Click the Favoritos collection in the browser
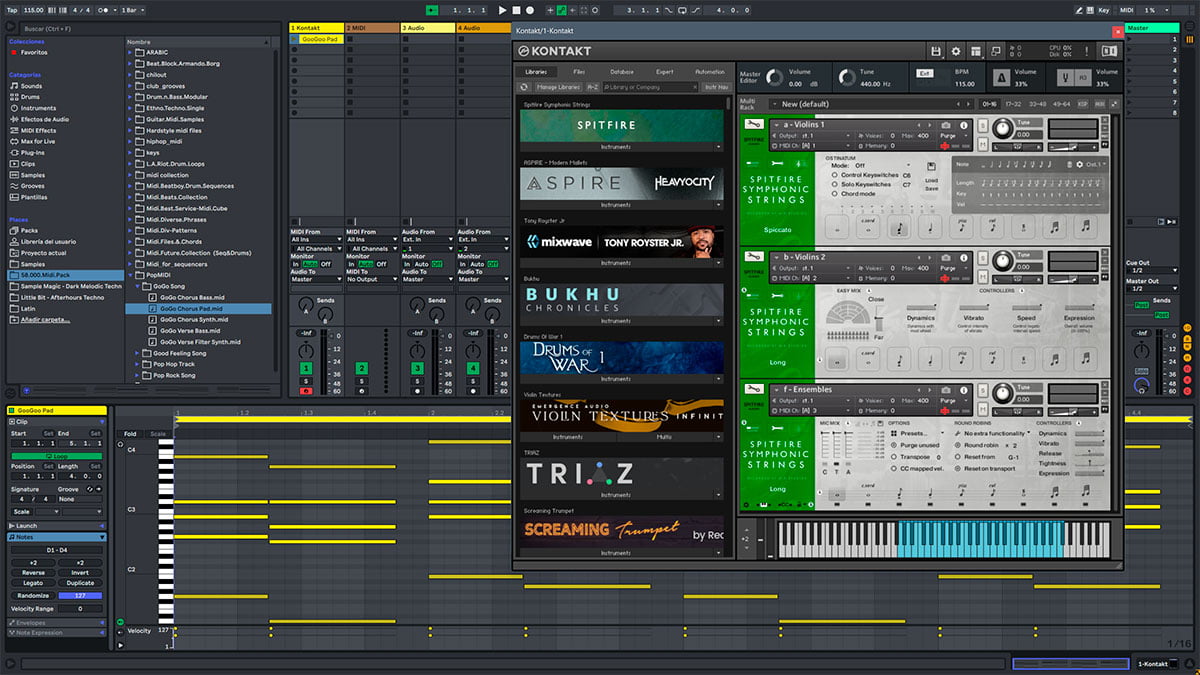 32,51
